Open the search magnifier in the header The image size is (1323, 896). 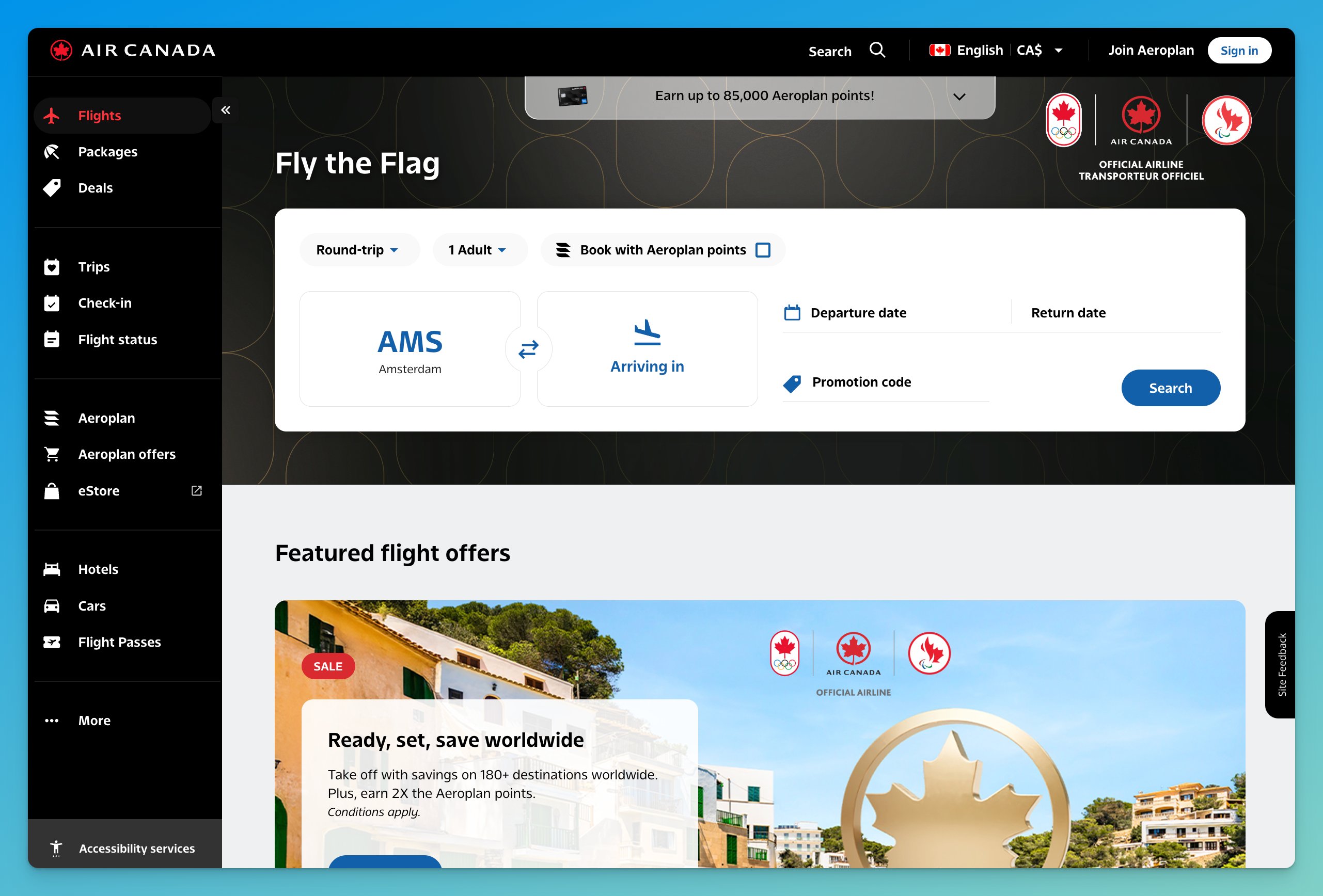point(877,50)
